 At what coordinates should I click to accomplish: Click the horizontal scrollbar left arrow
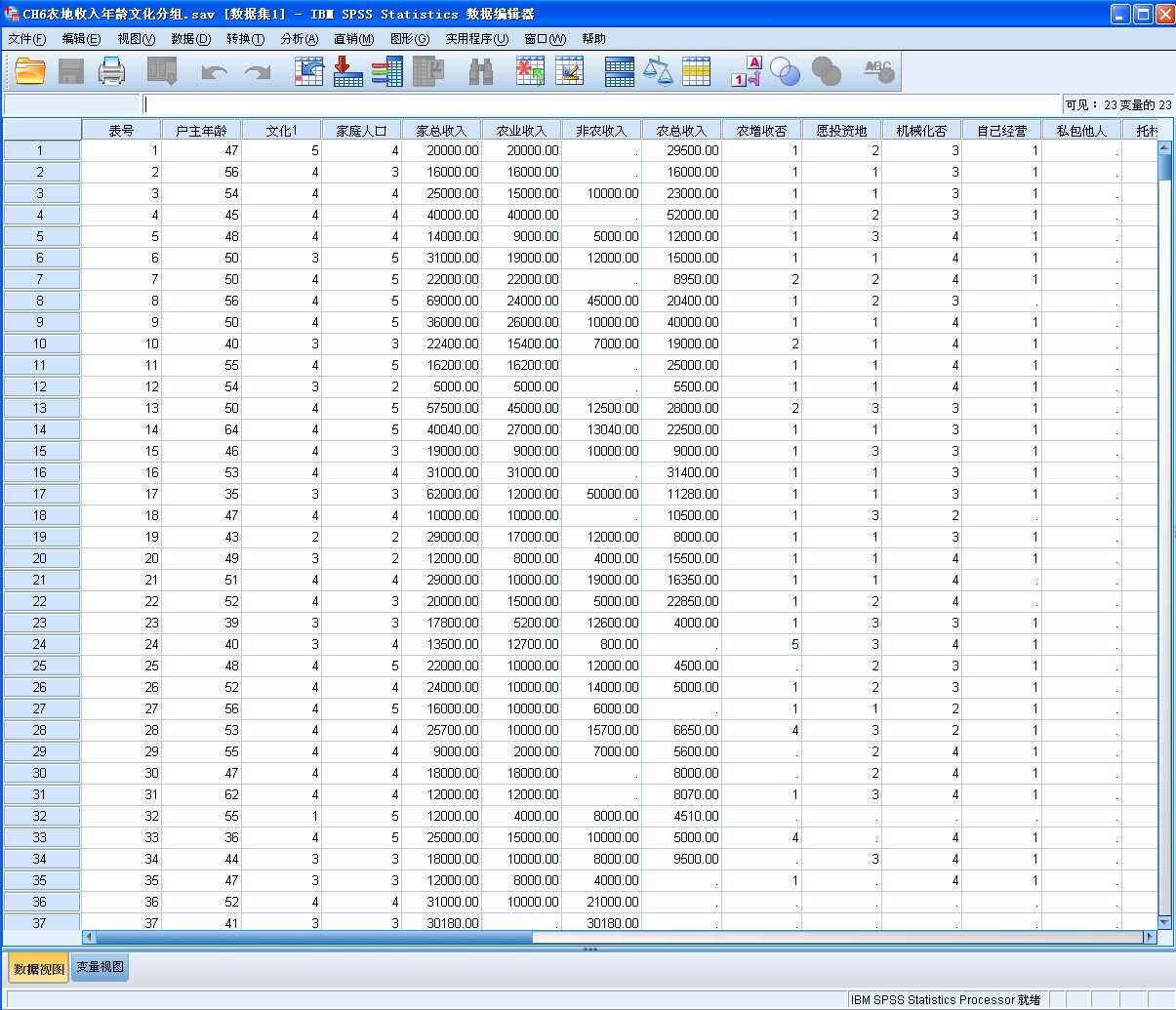(90, 937)
